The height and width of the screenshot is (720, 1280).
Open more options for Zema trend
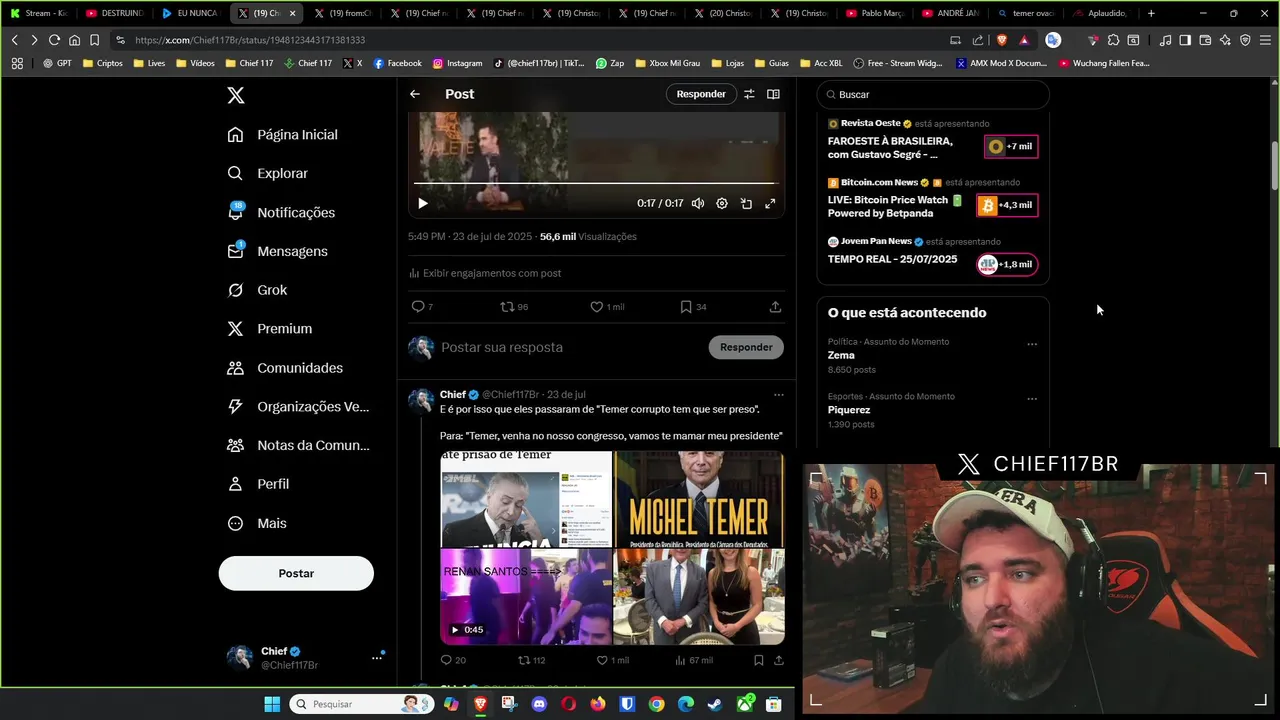[x=1032, y=344]
